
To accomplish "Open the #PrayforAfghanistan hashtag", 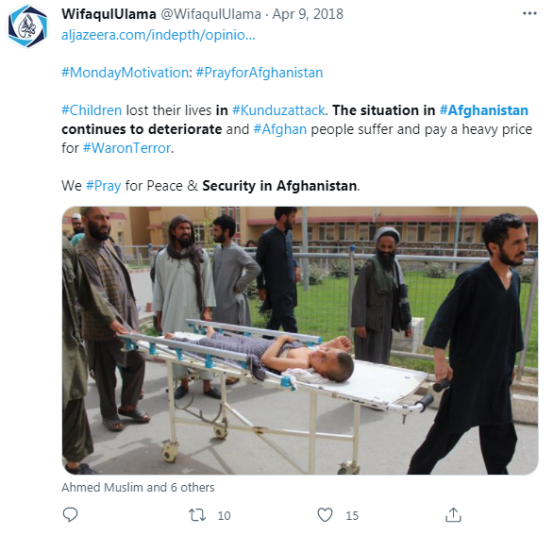I will 259,72.
